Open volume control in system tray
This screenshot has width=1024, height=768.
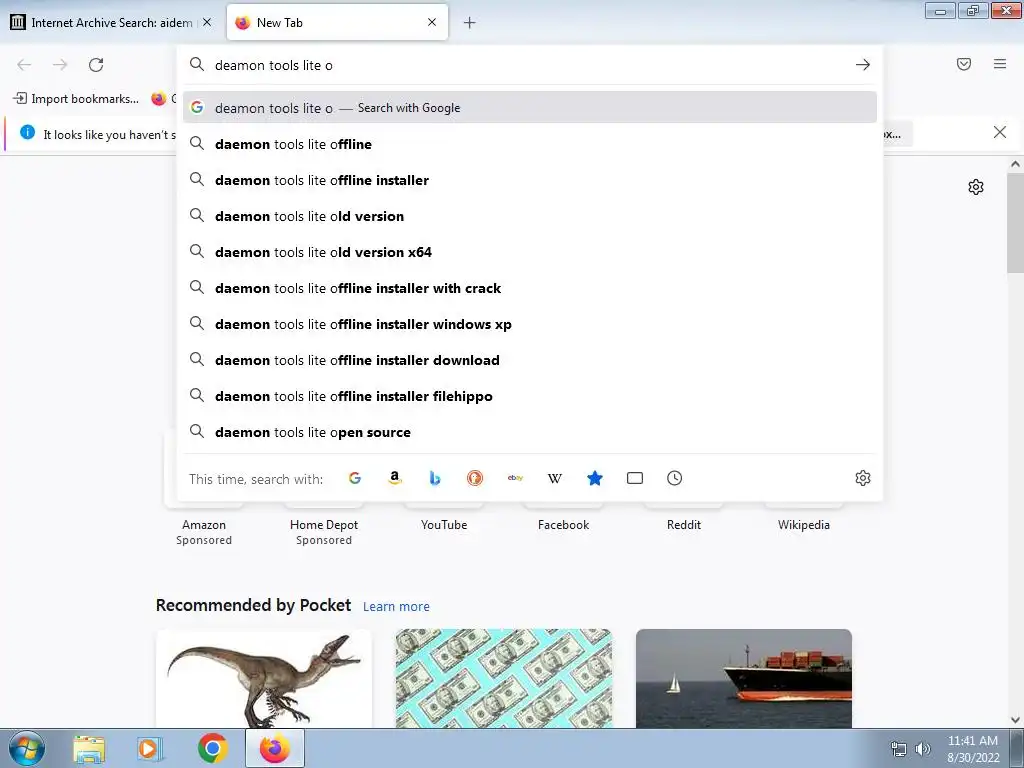pos(923,749)
